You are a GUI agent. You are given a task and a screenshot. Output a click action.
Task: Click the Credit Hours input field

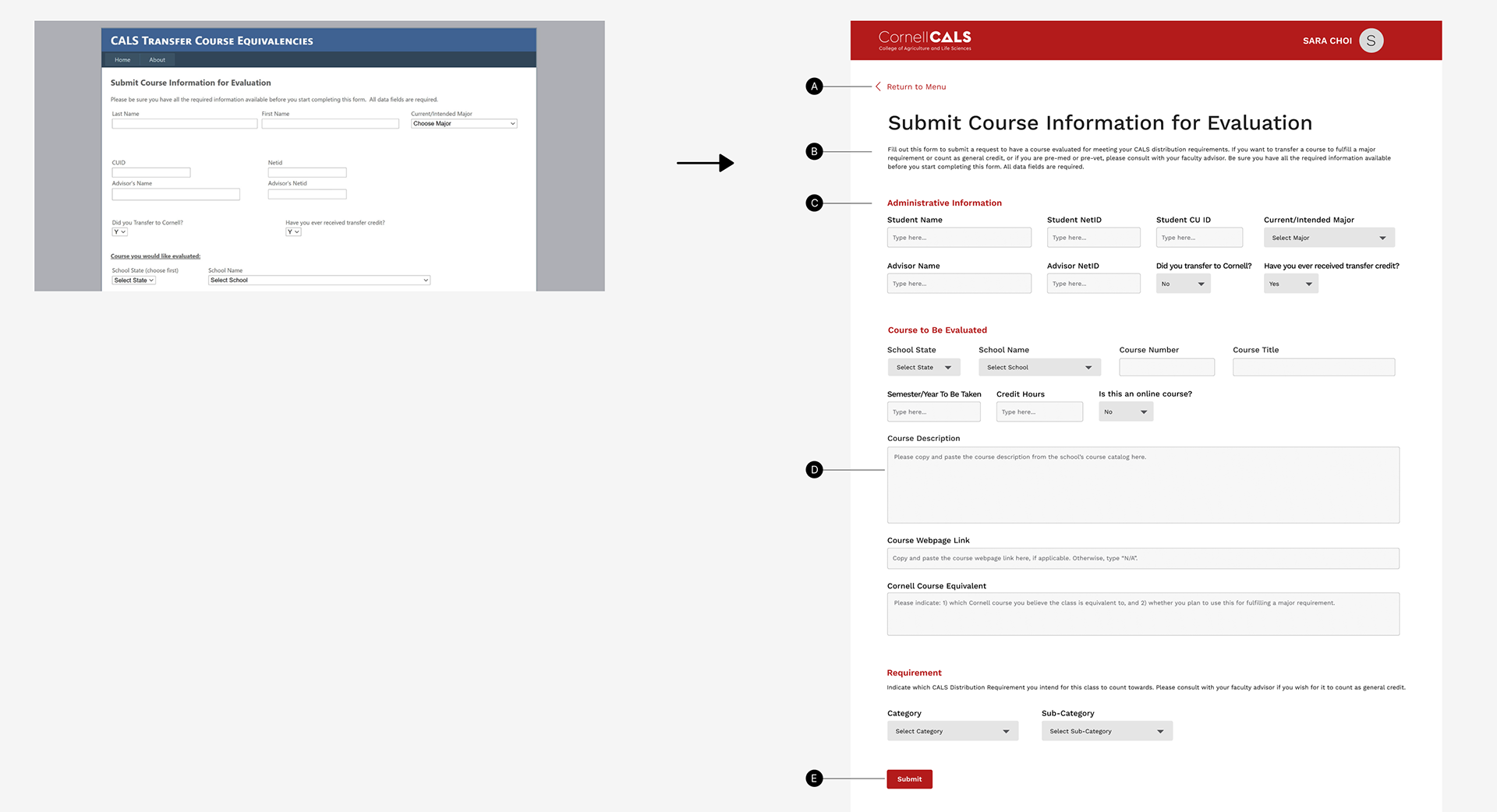coord(1039,411)
